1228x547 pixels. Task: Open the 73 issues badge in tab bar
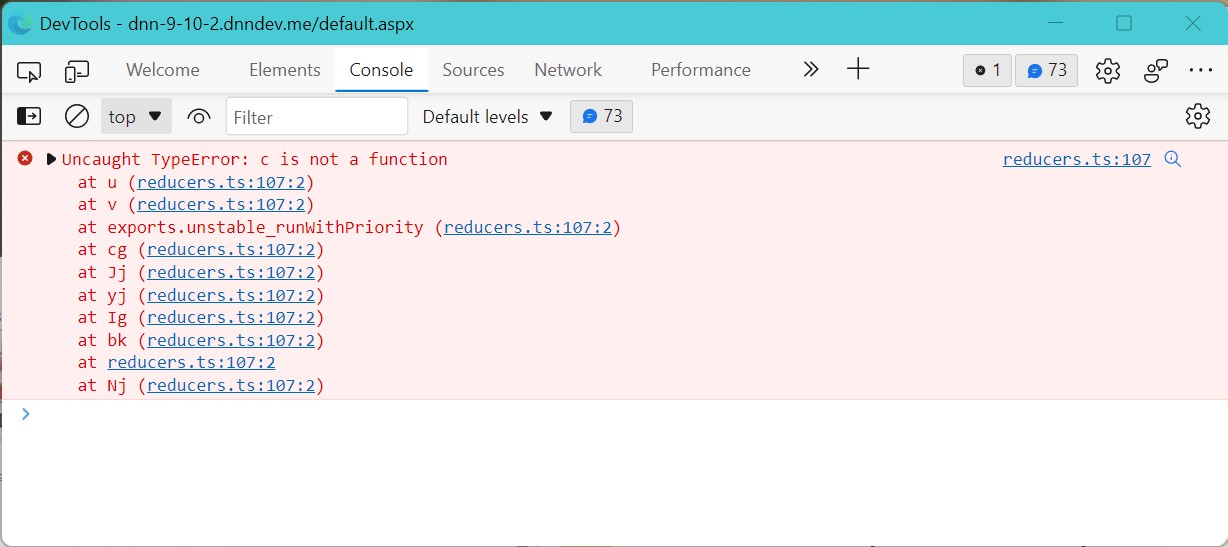coord(1047,70)
